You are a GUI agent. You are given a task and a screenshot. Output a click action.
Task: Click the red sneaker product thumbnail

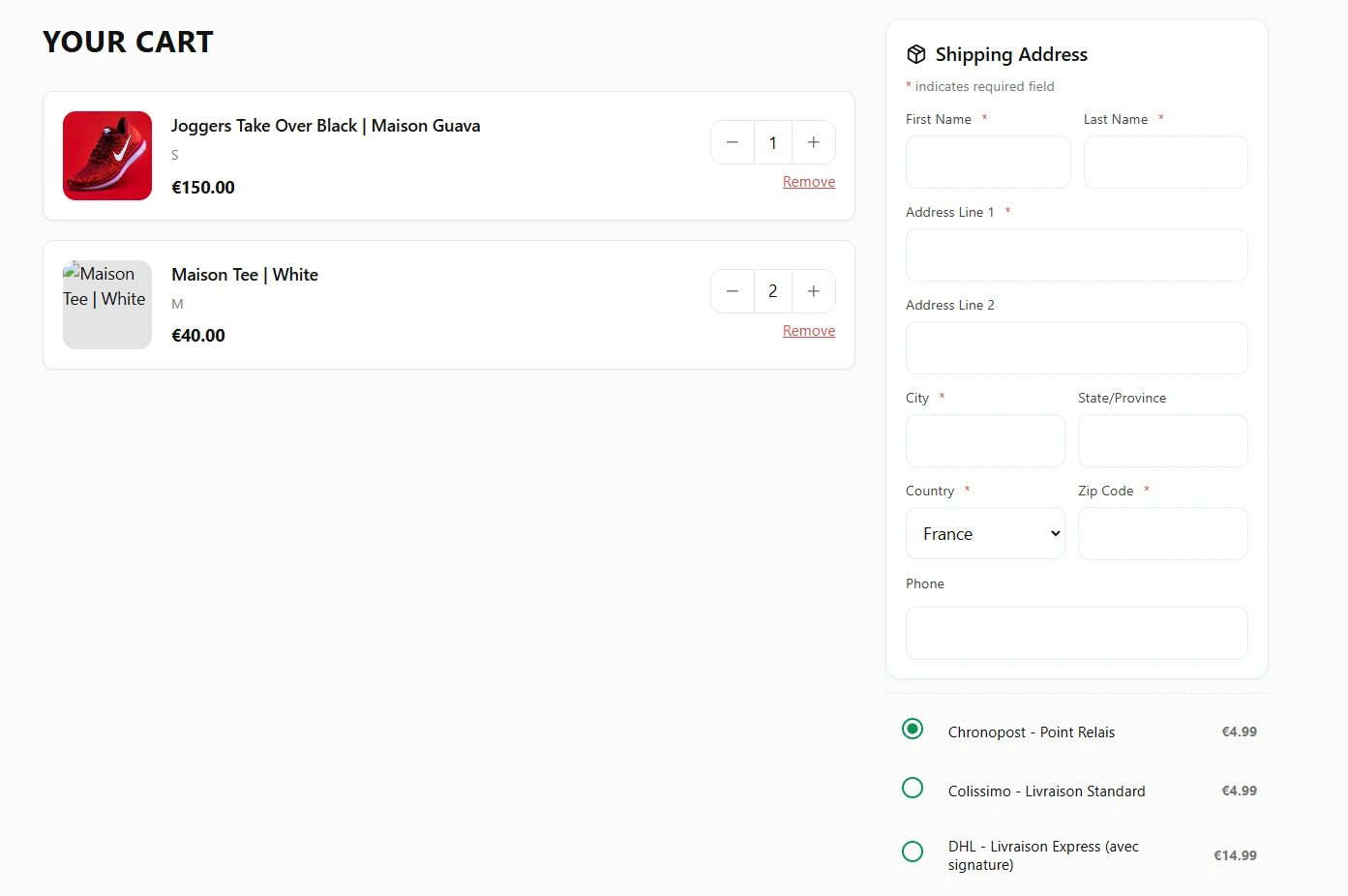click(107, 156)
